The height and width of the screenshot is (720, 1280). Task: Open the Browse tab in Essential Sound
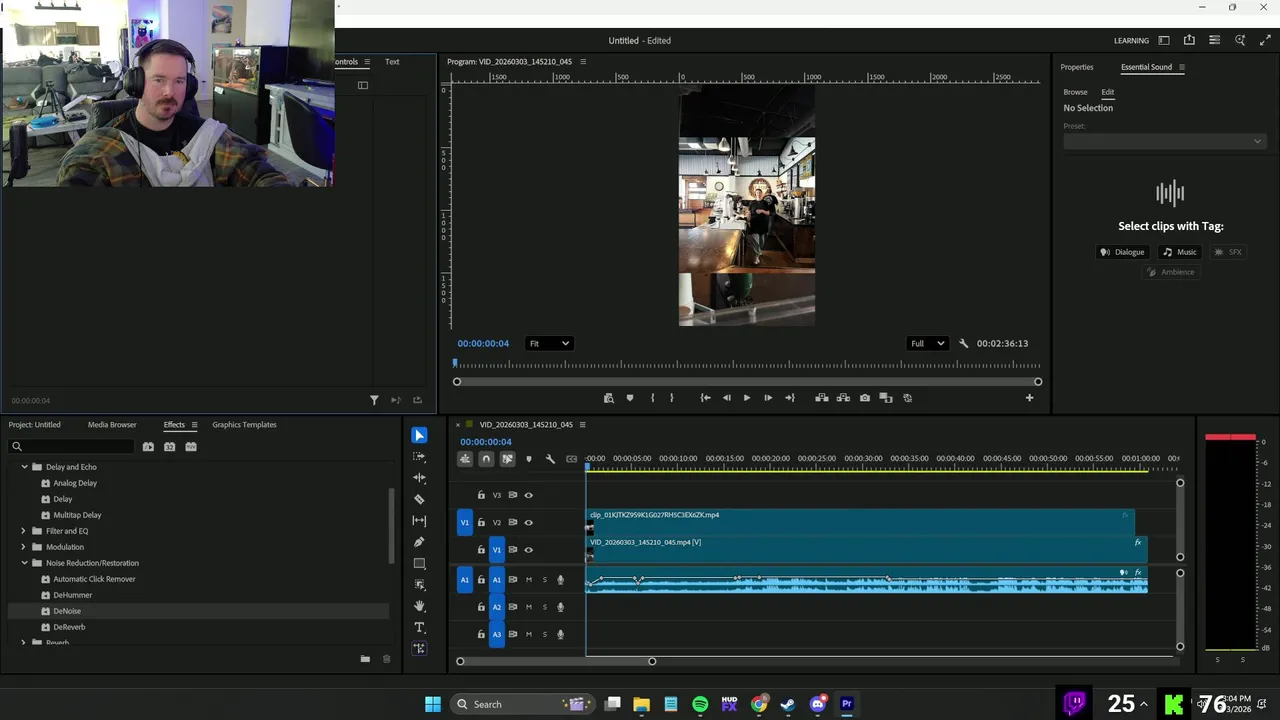pyautogui.click(x=1075, y=92)
